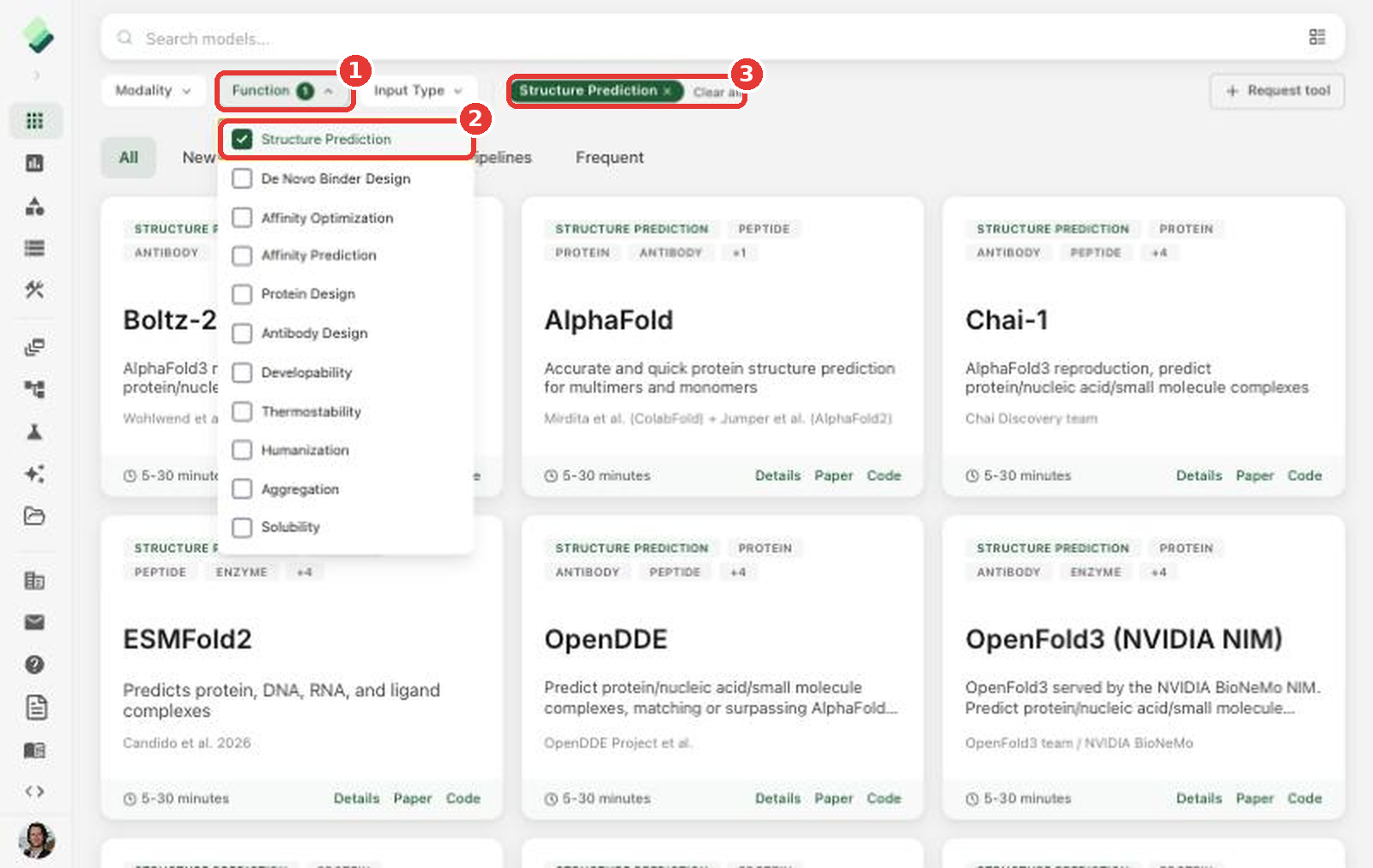Open the list rows sidebar icon
Viewport: 1373px width, 868px height.
[35, 248]
